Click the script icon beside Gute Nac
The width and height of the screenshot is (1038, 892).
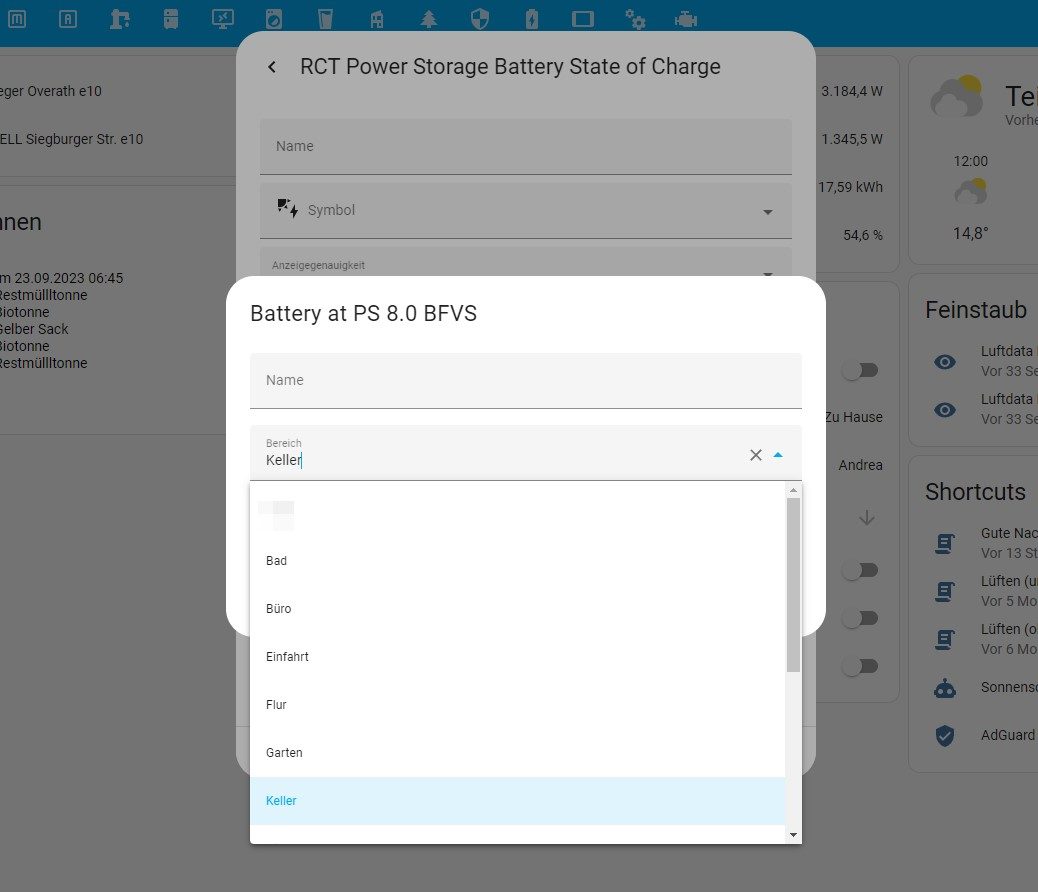click(945, 543)
